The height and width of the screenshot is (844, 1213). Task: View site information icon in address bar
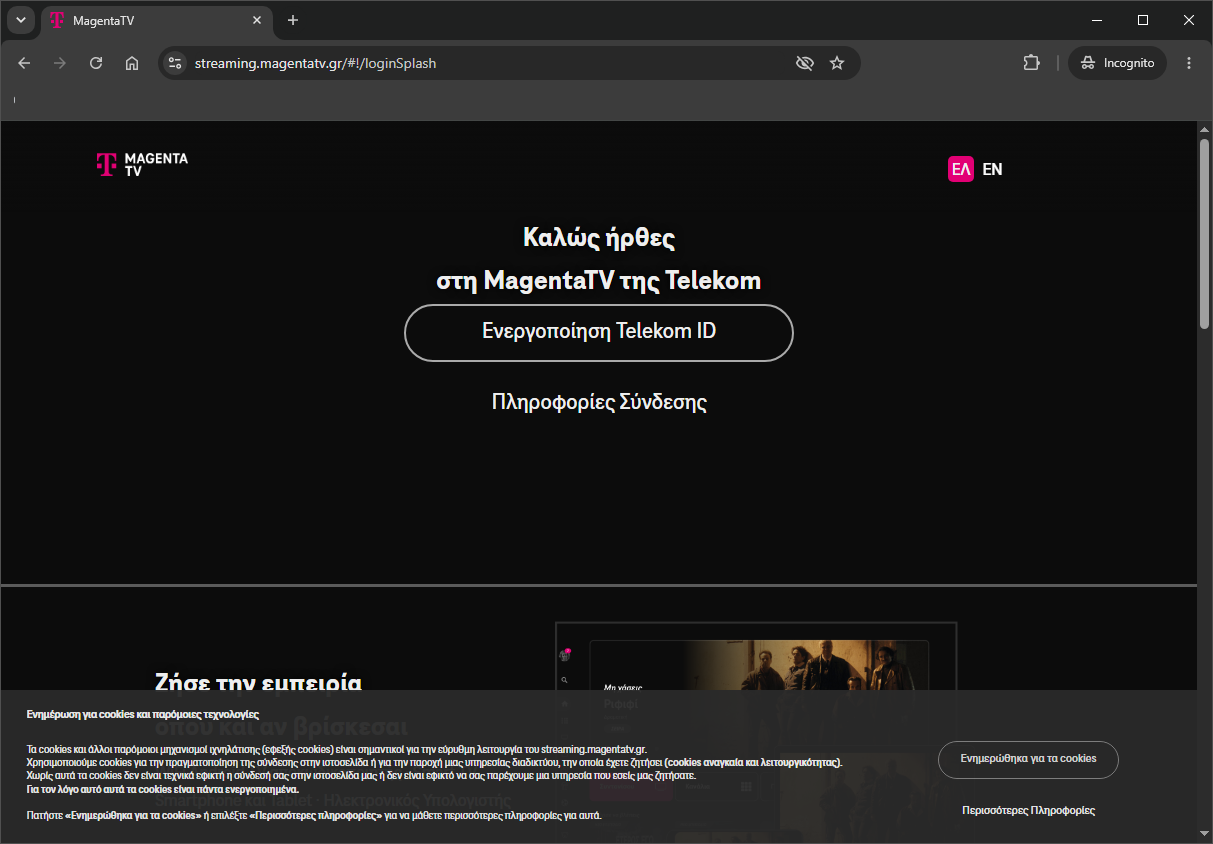coord(175,63)
